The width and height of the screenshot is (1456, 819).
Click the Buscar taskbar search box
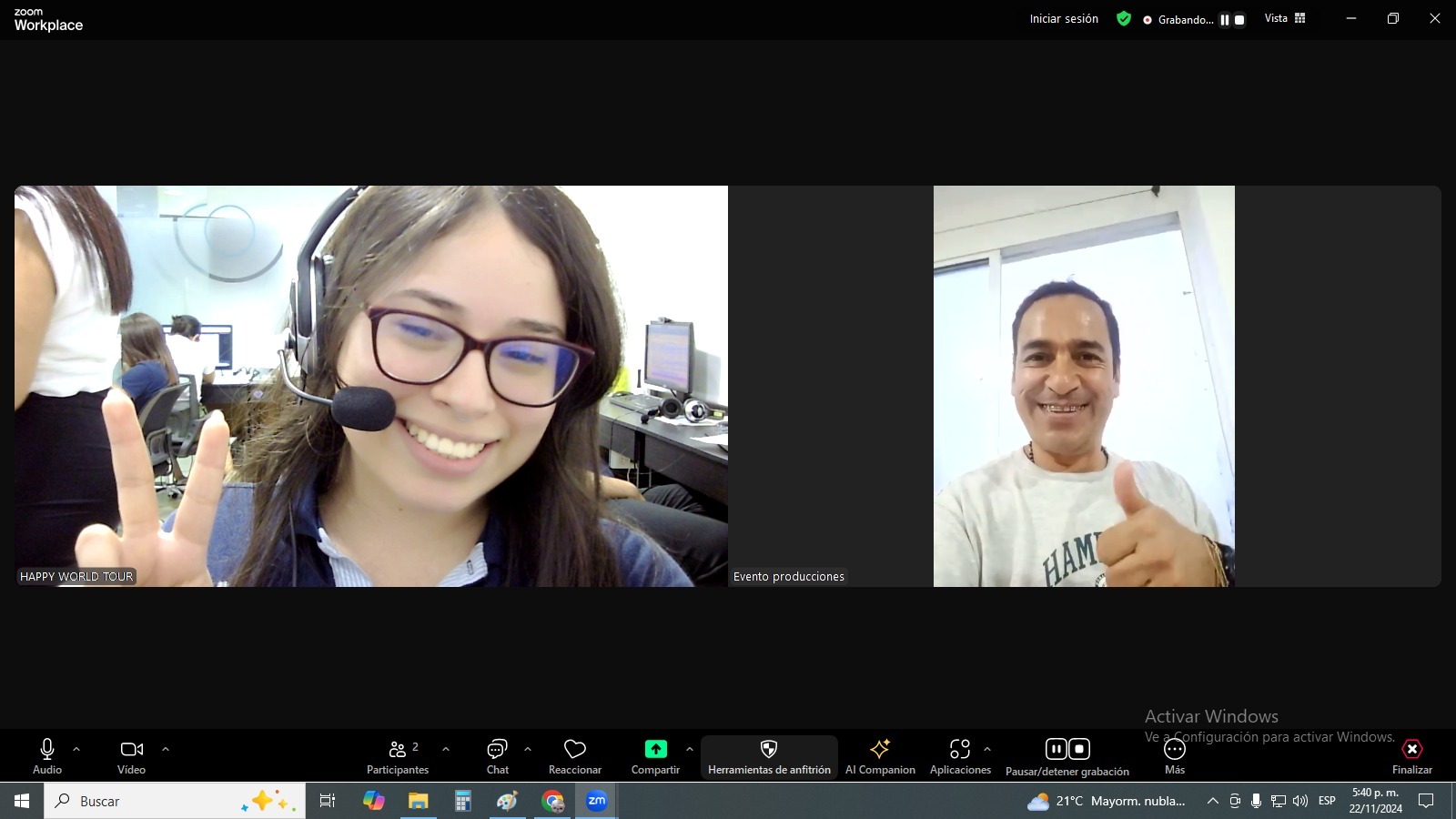[x=175, y=801]
